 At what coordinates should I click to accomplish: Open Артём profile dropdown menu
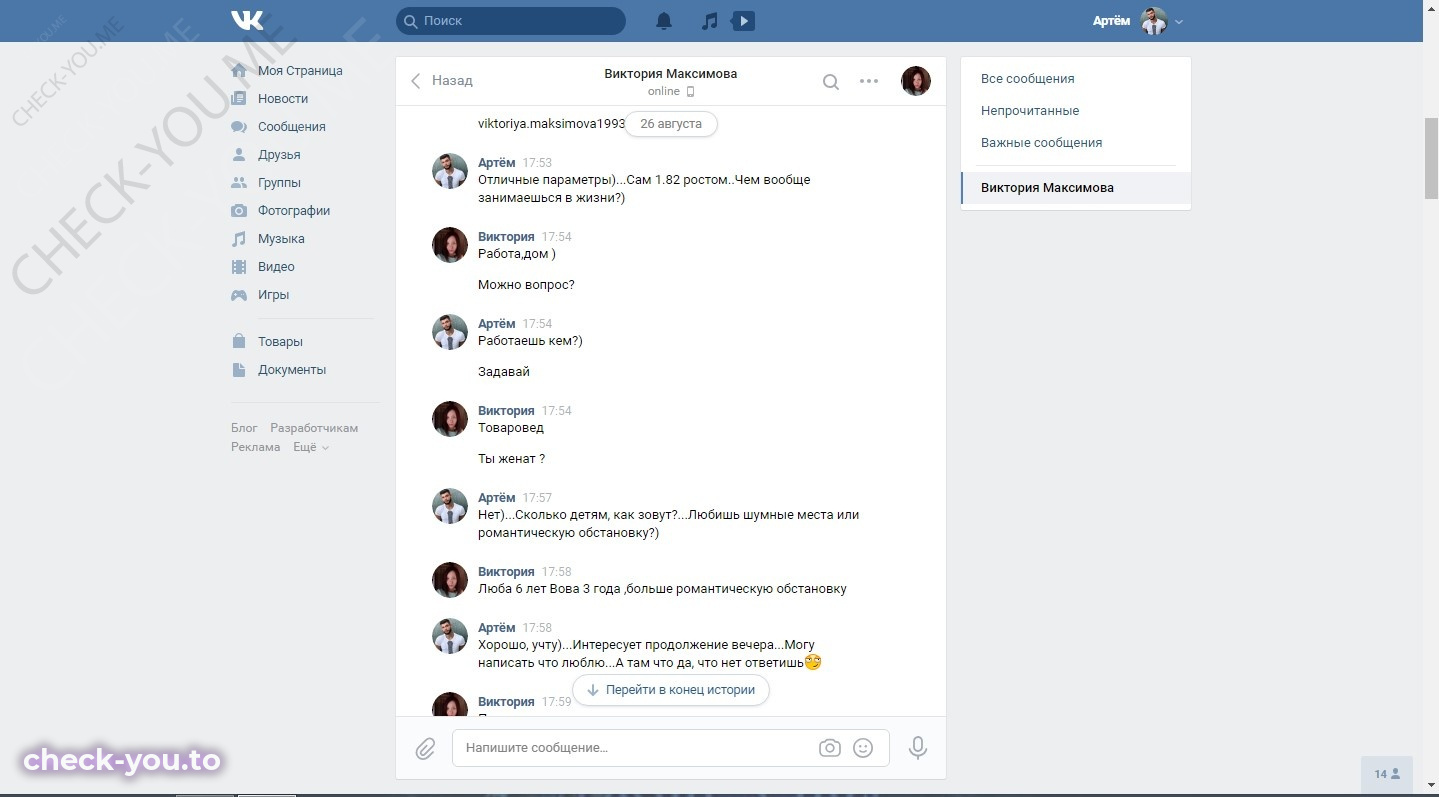(x=1138, y=21)
